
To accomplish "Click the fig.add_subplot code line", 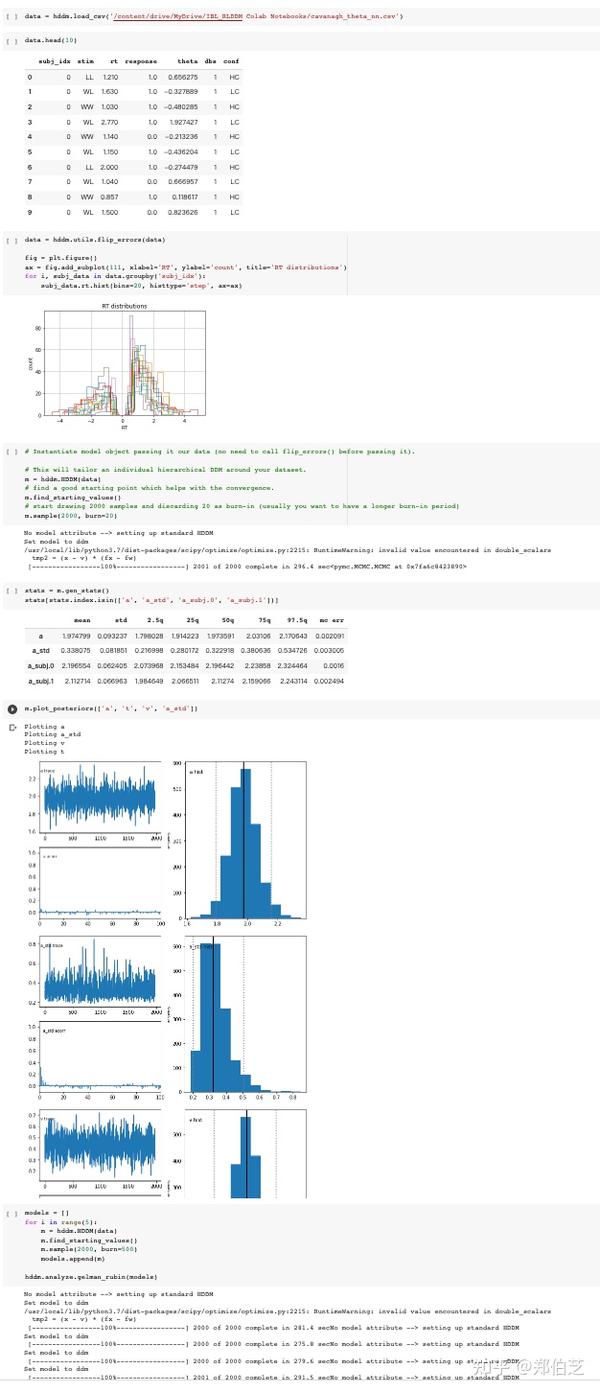I will (186, 268).
